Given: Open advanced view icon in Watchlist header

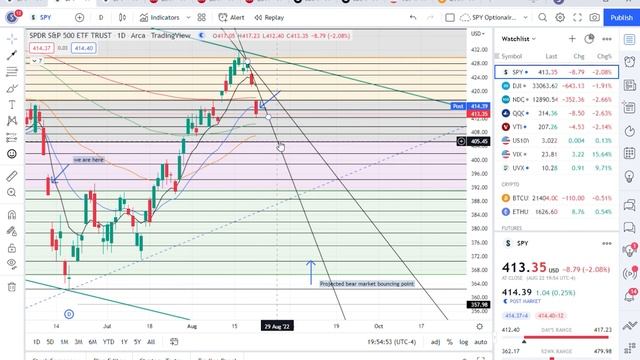Looking at the screenshot, I should 589,39.
